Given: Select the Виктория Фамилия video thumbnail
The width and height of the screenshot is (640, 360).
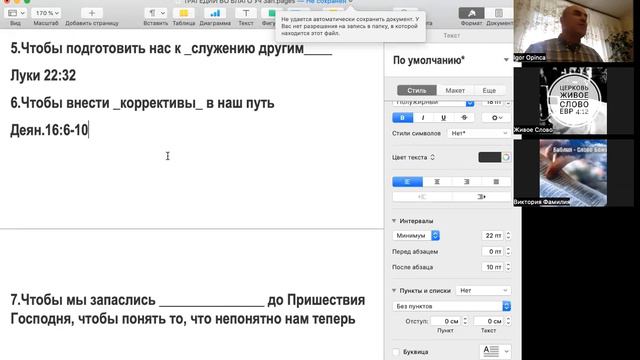Looking at the screenshot, I should (573, 173).
